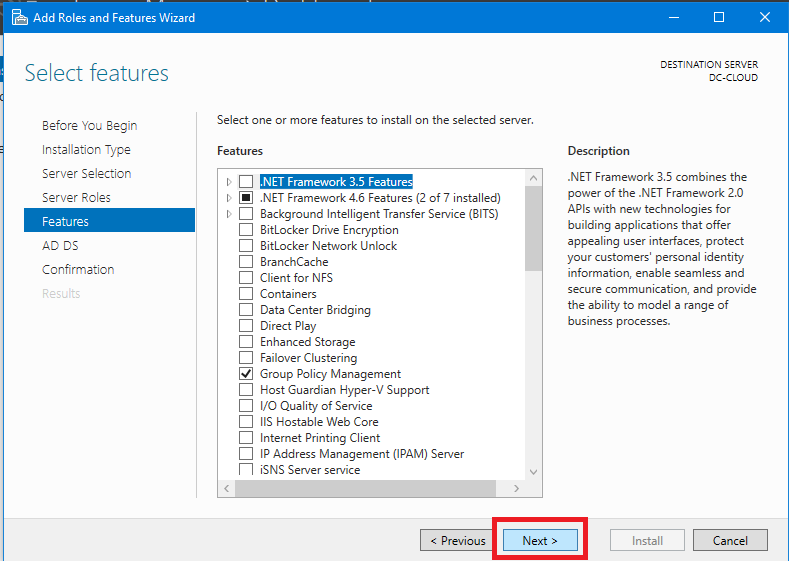The width and height of the screenshot is (789, 561).
Task: Click the vertical scrollbar thumb in features list
Action: 533,228
